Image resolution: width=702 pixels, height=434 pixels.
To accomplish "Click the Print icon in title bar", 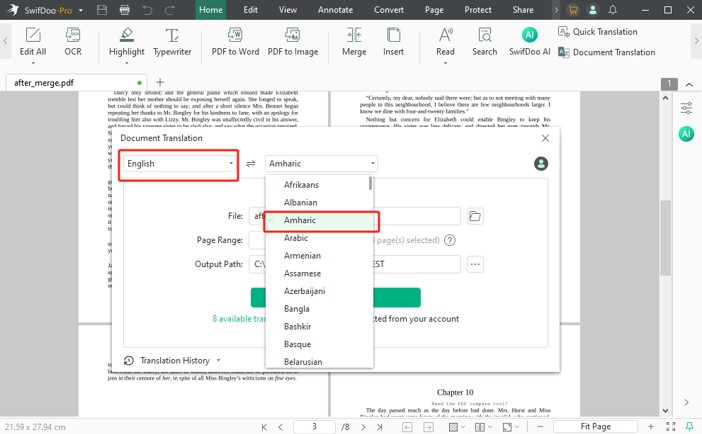I will [124, 10].
